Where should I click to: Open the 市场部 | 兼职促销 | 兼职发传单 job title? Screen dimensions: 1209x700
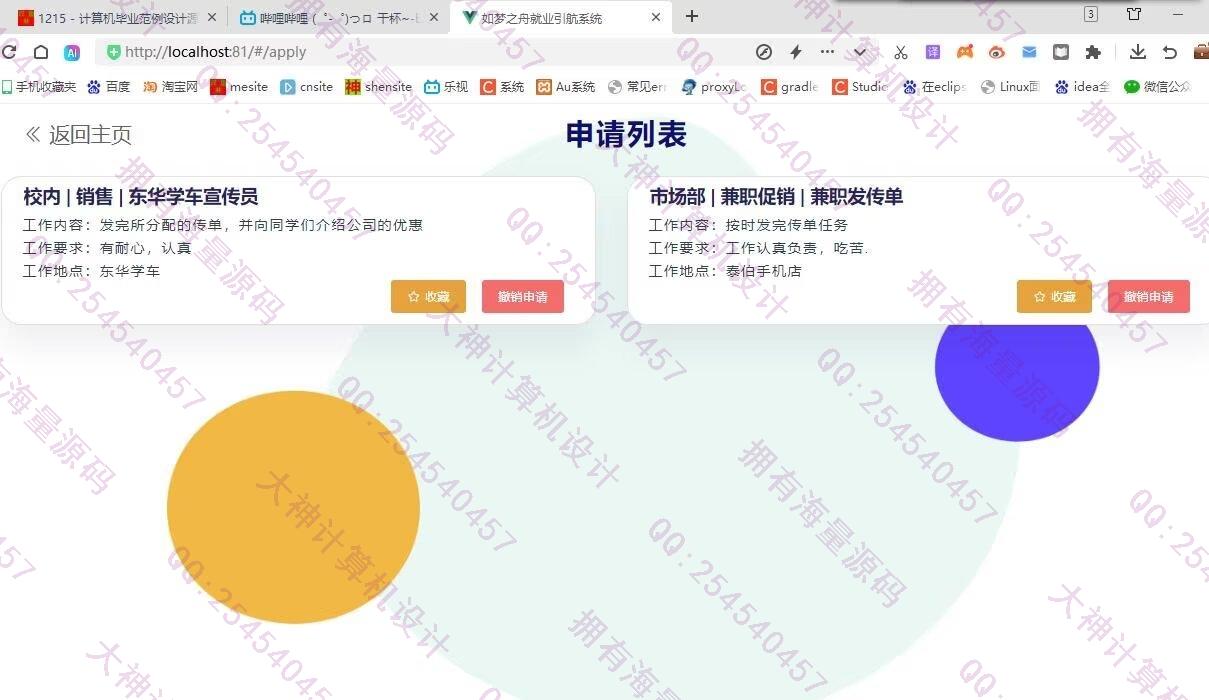pos(776,197)
